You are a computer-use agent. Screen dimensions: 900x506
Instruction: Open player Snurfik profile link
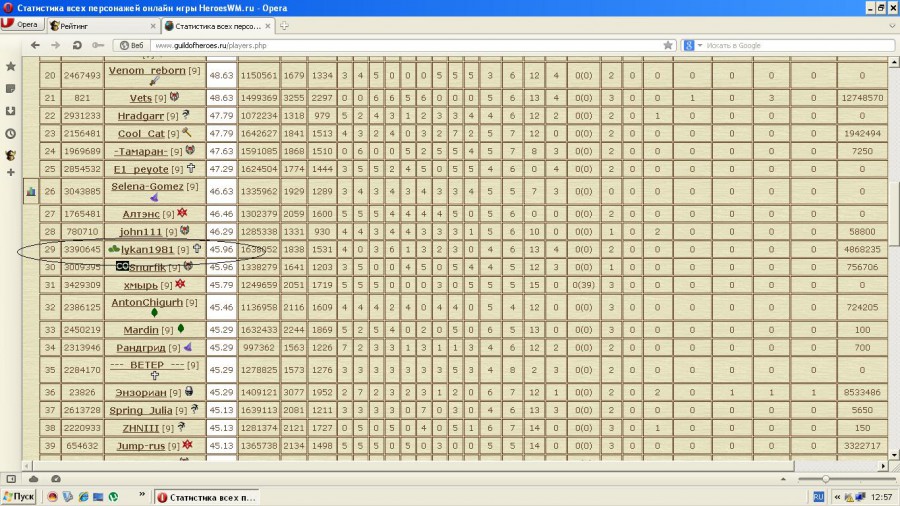pyautogui.click(x=148, y=267)
